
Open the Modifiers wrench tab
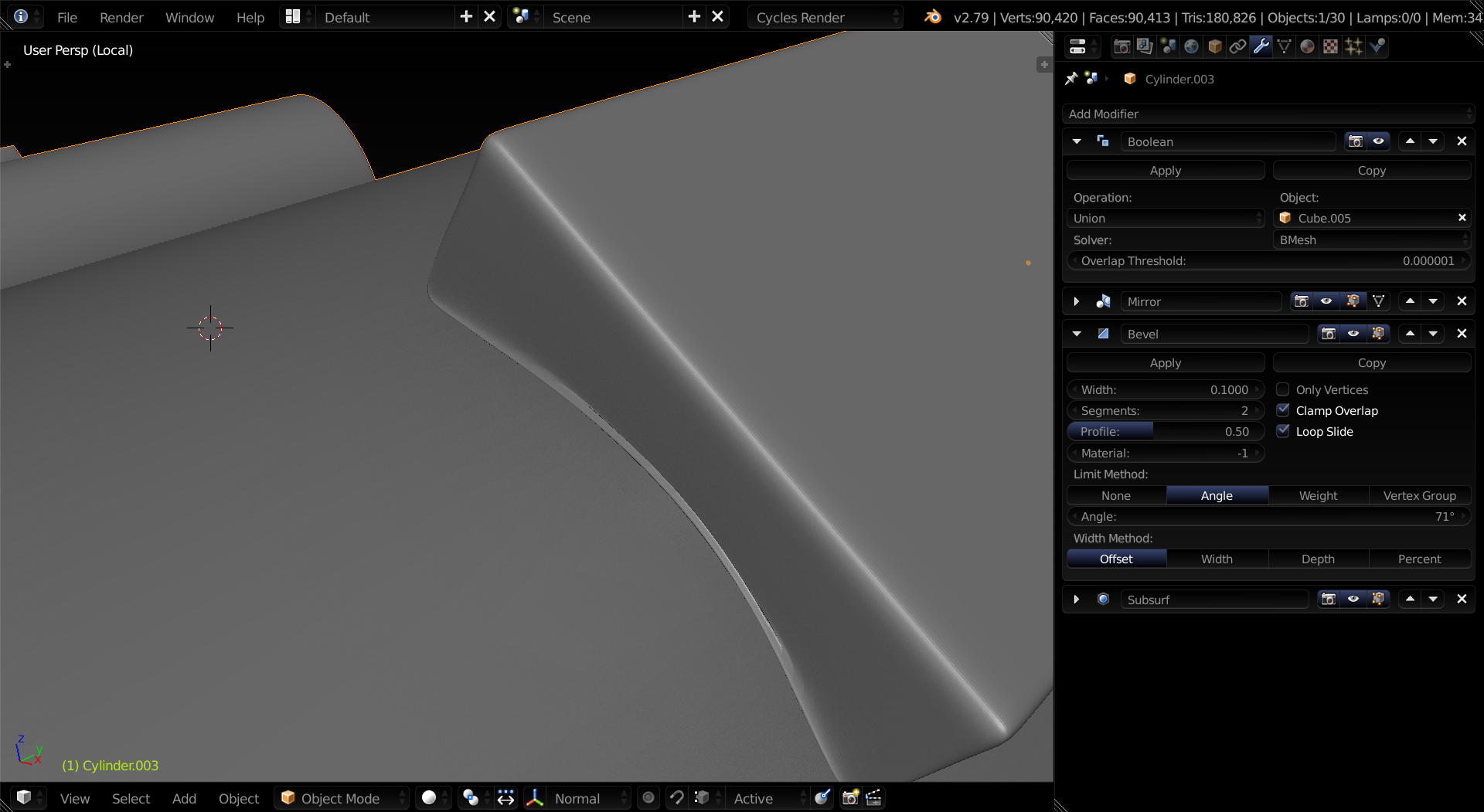(1261, 46)
